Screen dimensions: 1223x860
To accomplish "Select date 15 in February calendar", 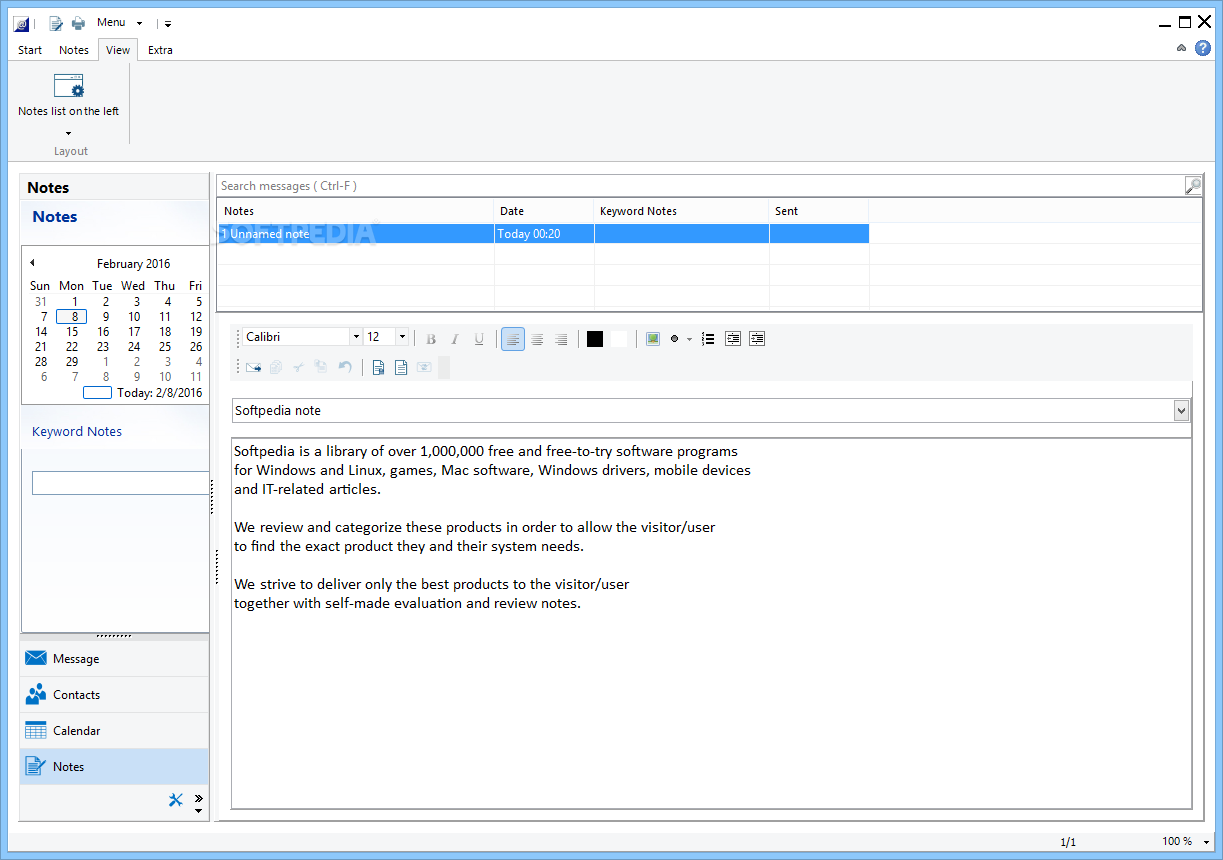I will 72,332.
